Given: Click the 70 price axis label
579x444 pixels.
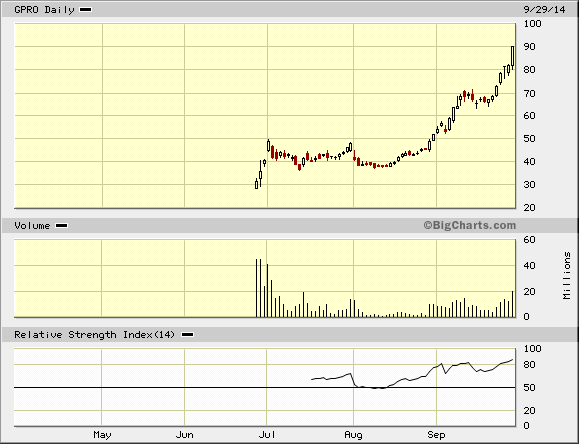Looking at the screenshot, I should [x=530, y=93].
